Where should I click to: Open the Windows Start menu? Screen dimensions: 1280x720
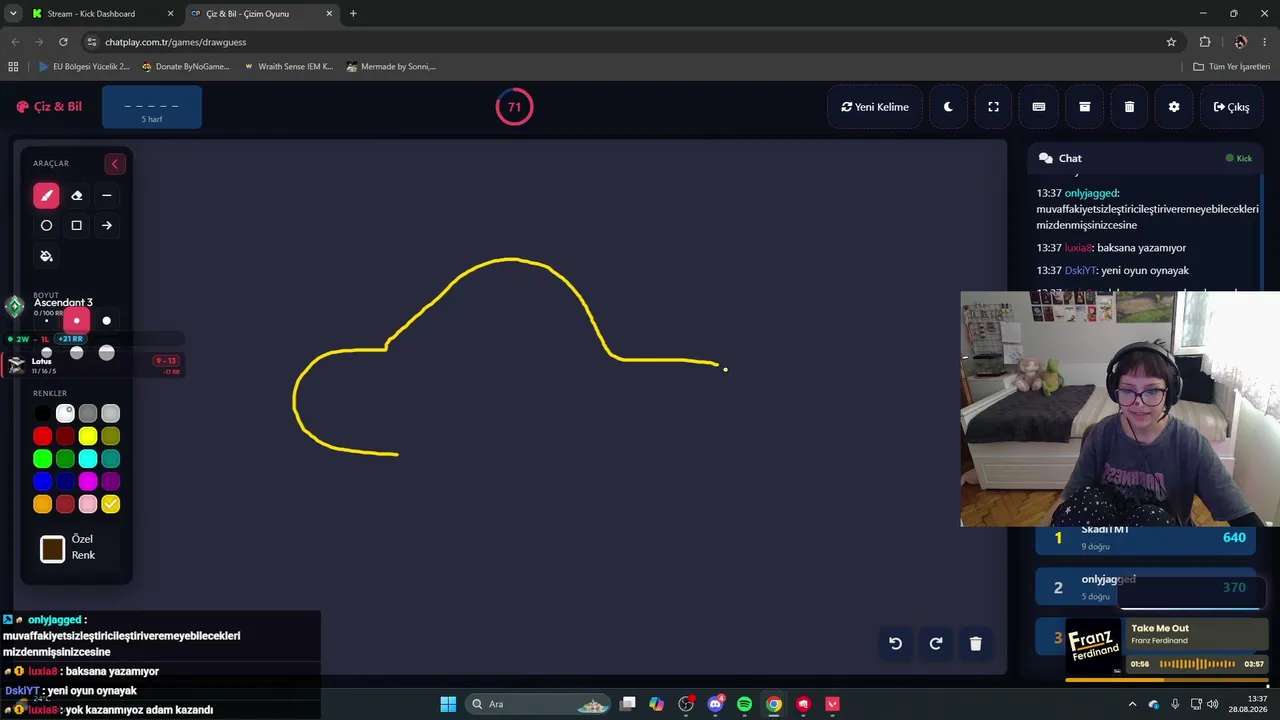click(x=448, y=704)
